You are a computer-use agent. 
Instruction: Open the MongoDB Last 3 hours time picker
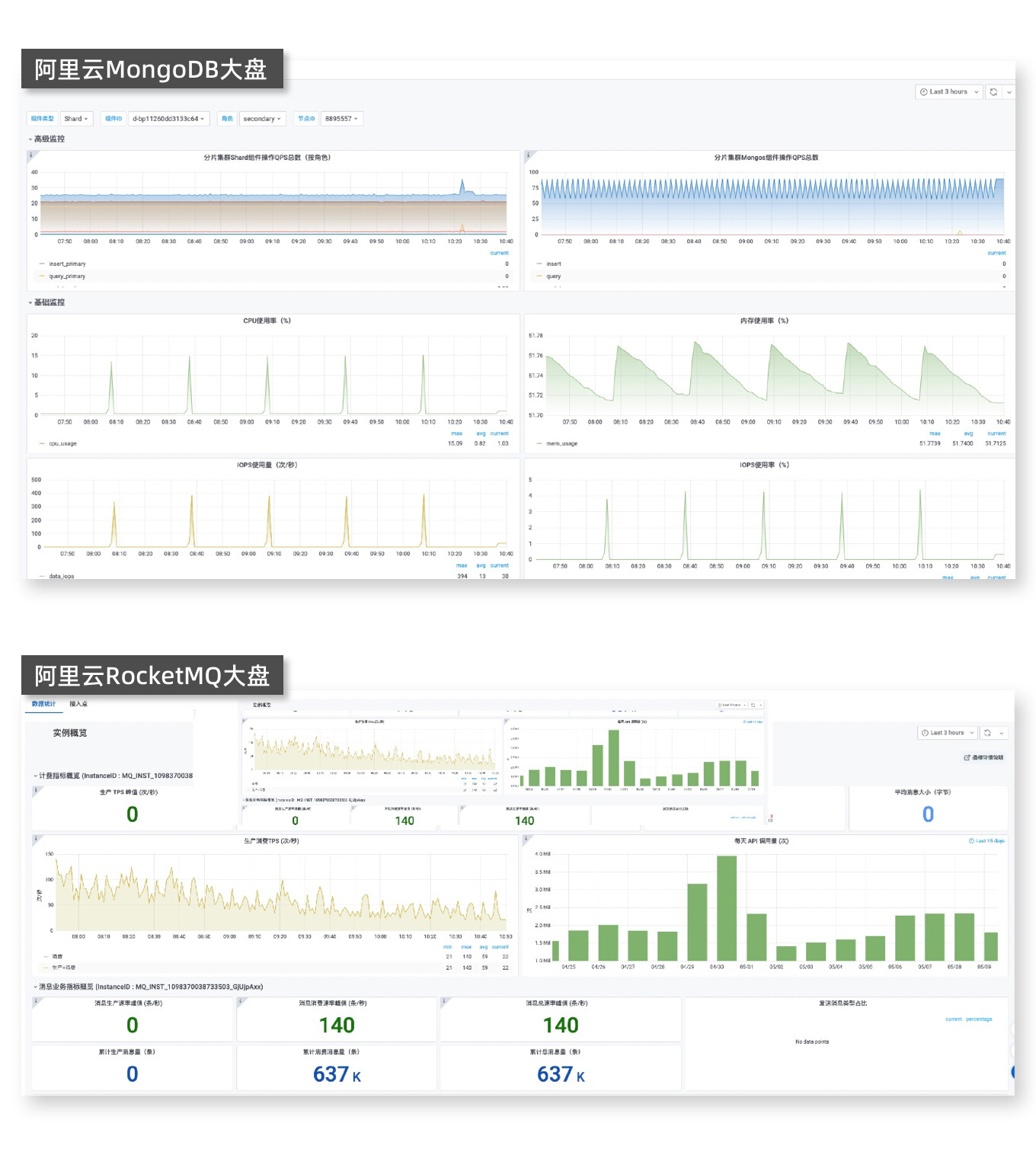point(949,91)
